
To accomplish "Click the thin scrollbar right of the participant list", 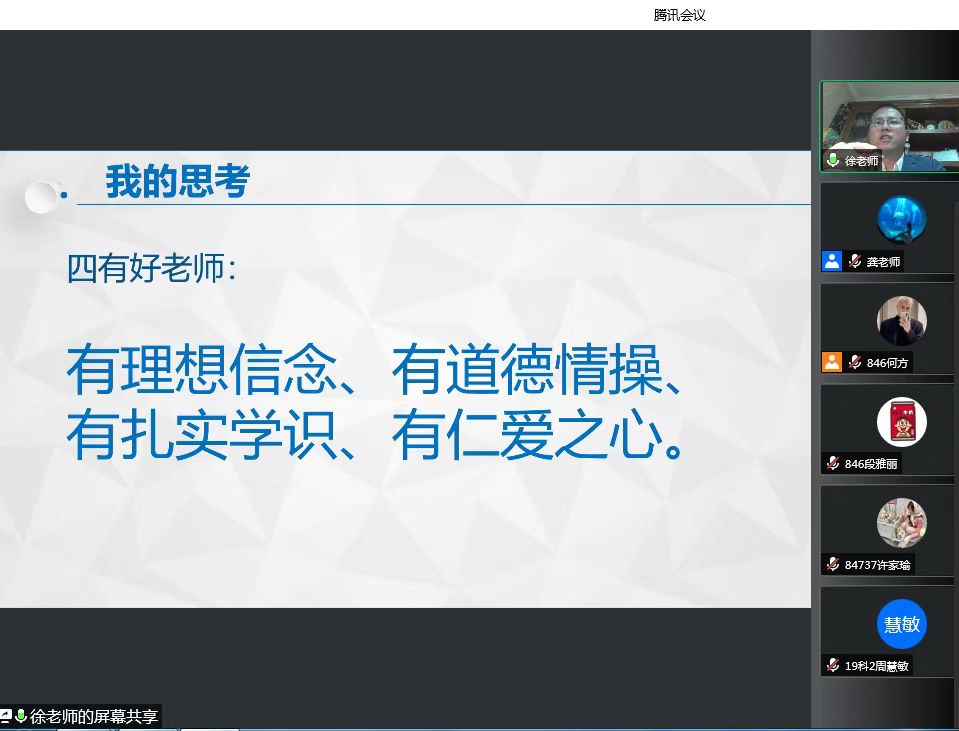I will [955, 400].
